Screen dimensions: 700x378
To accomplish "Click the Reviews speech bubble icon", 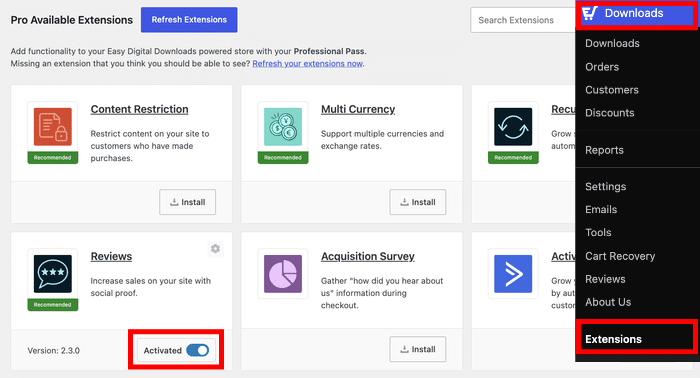I will 53,274.
